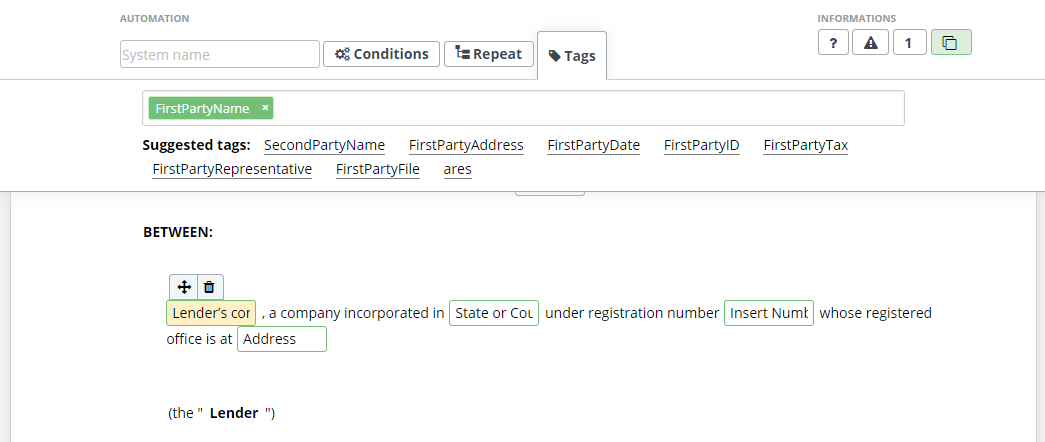
Task: Add suggested tag FirstPartyFile
Action: (378, 169)
